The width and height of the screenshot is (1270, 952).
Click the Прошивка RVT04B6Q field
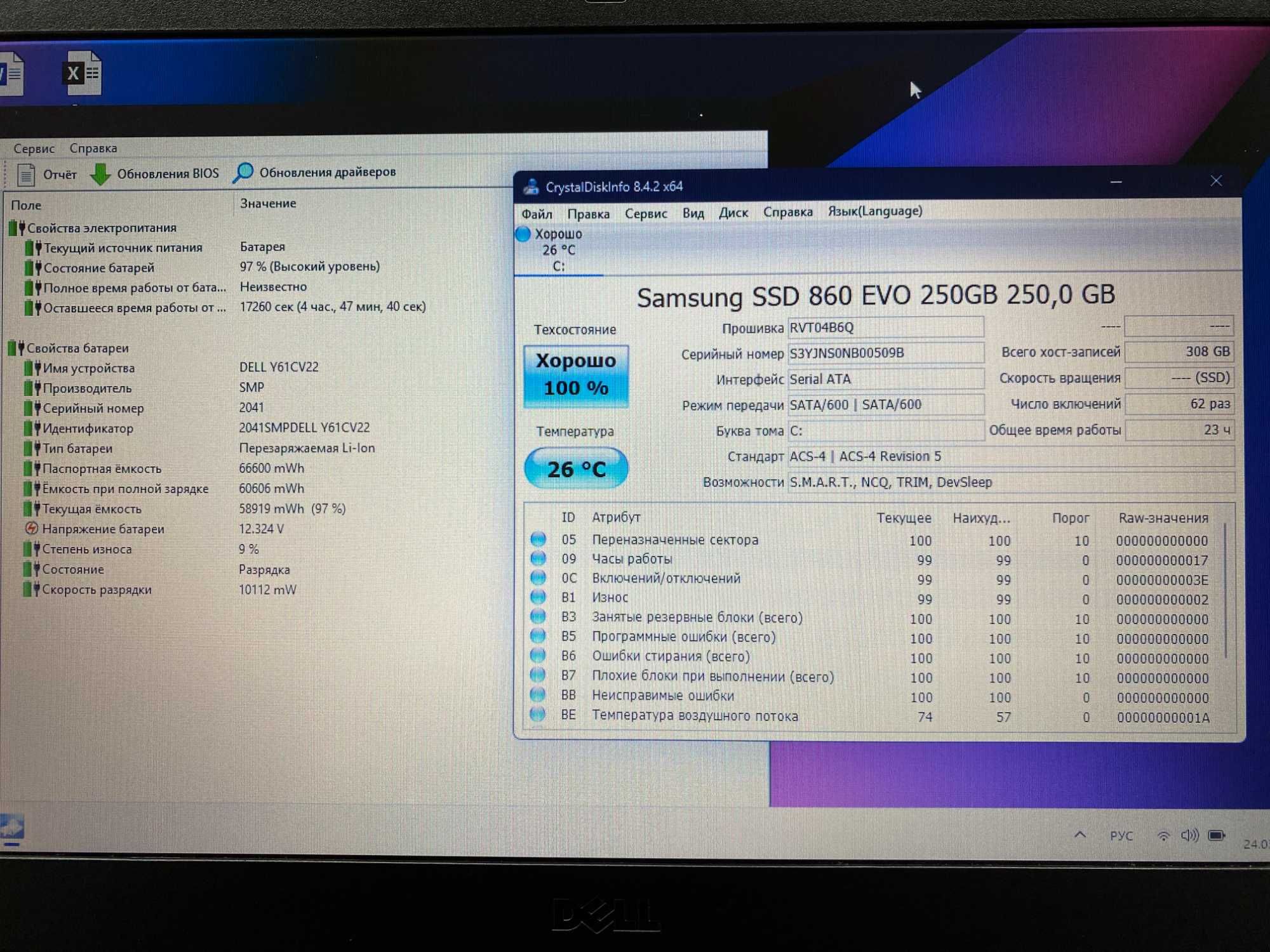coord(886,327)
